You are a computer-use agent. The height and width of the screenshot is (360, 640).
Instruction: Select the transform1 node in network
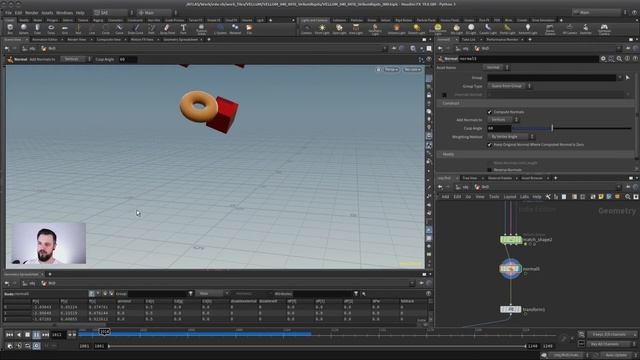click(511, 309)
